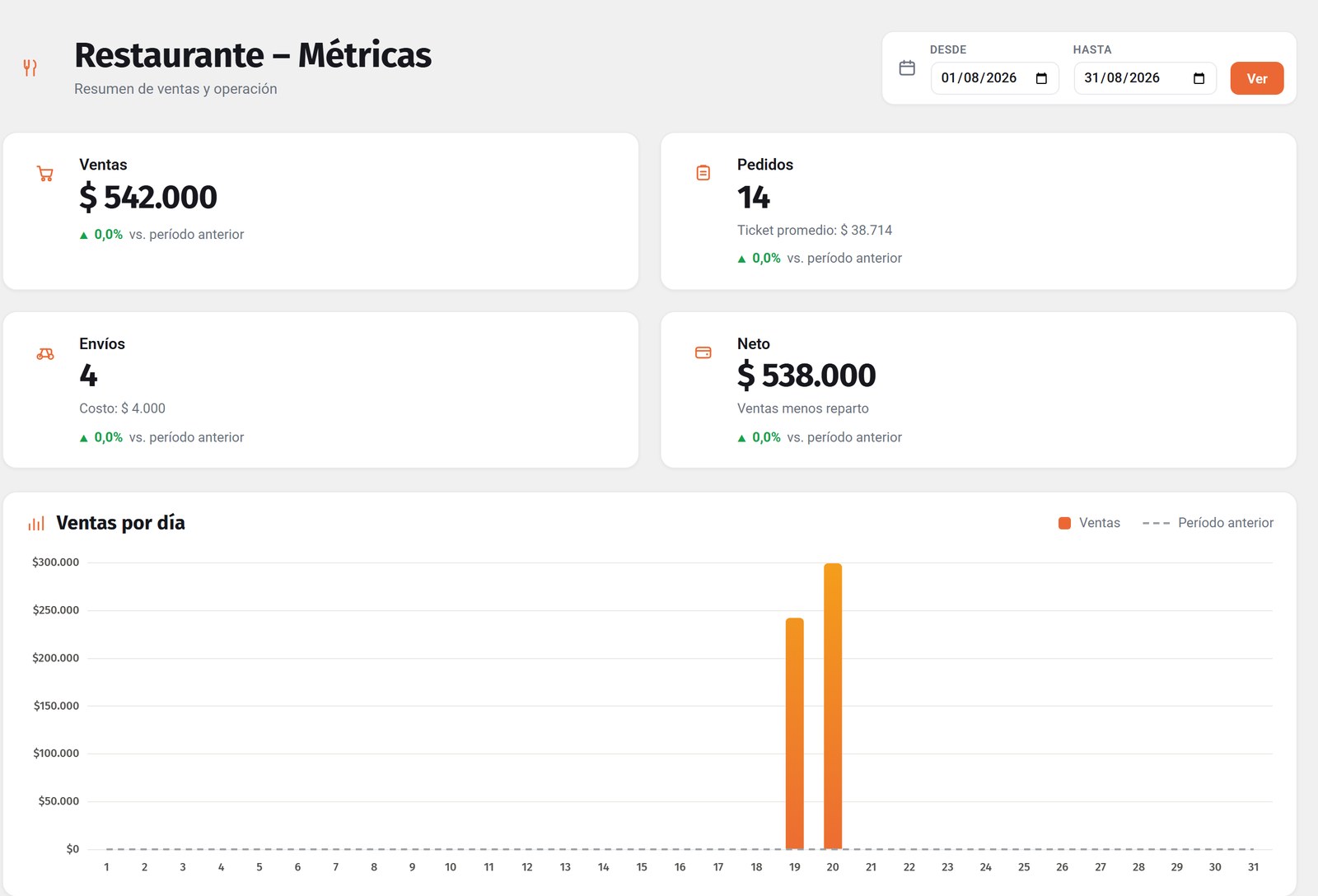This screenshot has height=896, width=1318.
Task: Click the $300.000 y-axis label
Action: click(55, 562)
